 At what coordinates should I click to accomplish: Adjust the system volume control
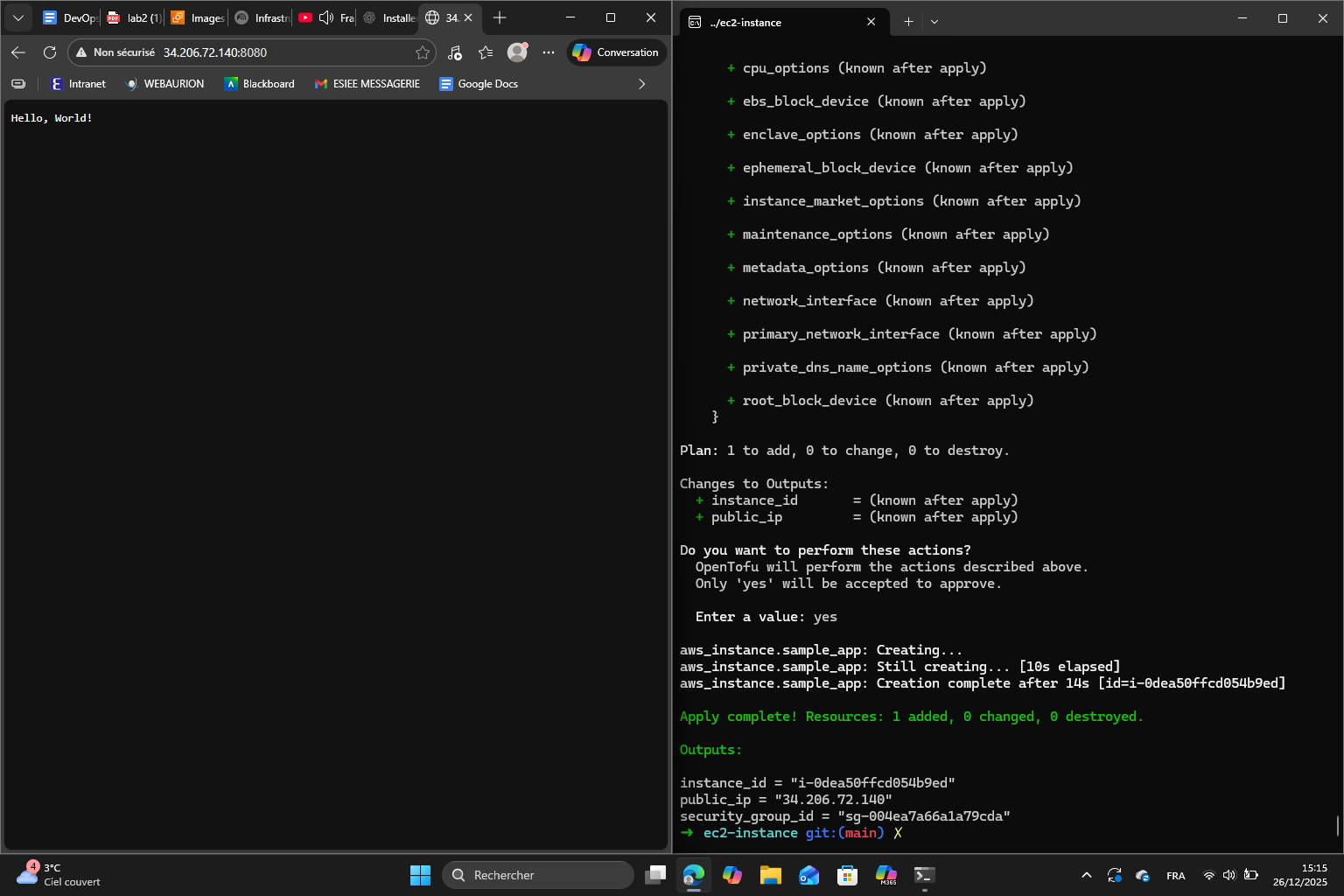pos(1229,875)
